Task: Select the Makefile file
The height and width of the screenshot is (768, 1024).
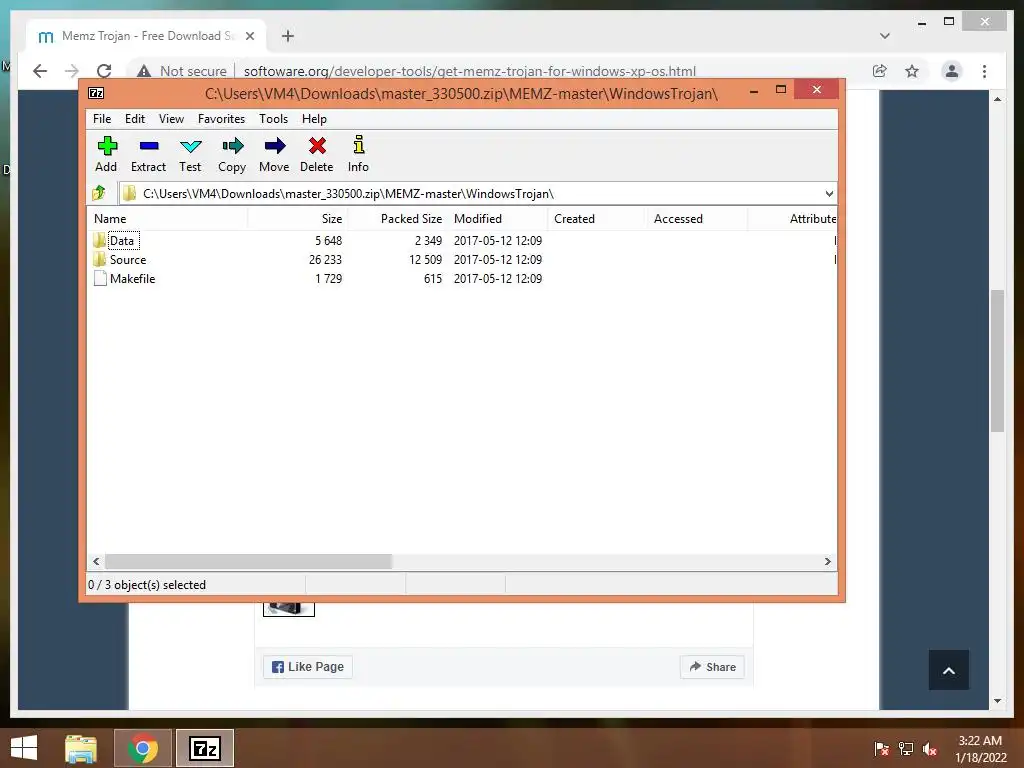Action: tap(133, 278)
